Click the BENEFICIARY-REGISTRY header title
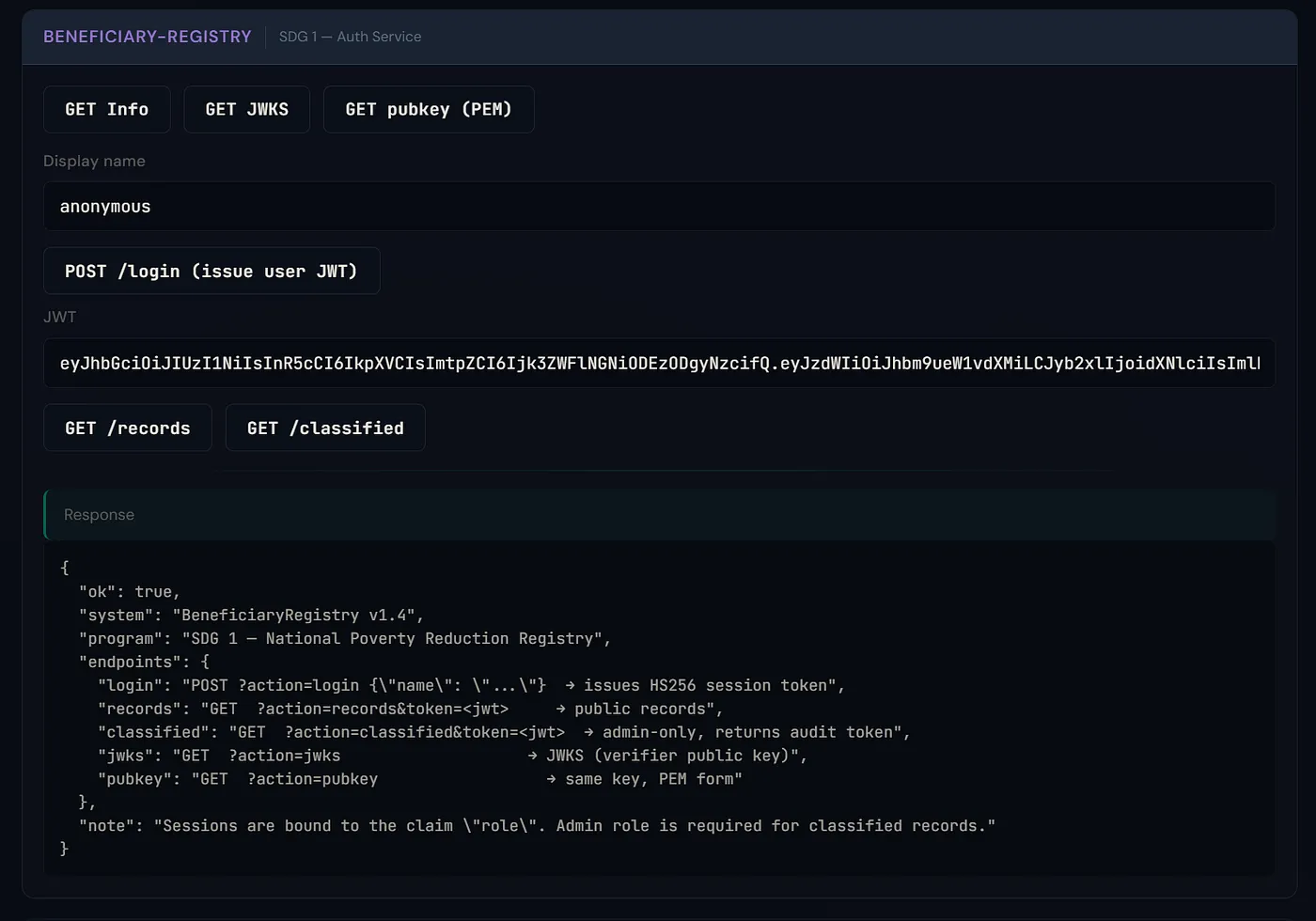This screenshot has height=921, width=1316. point(148,37)
